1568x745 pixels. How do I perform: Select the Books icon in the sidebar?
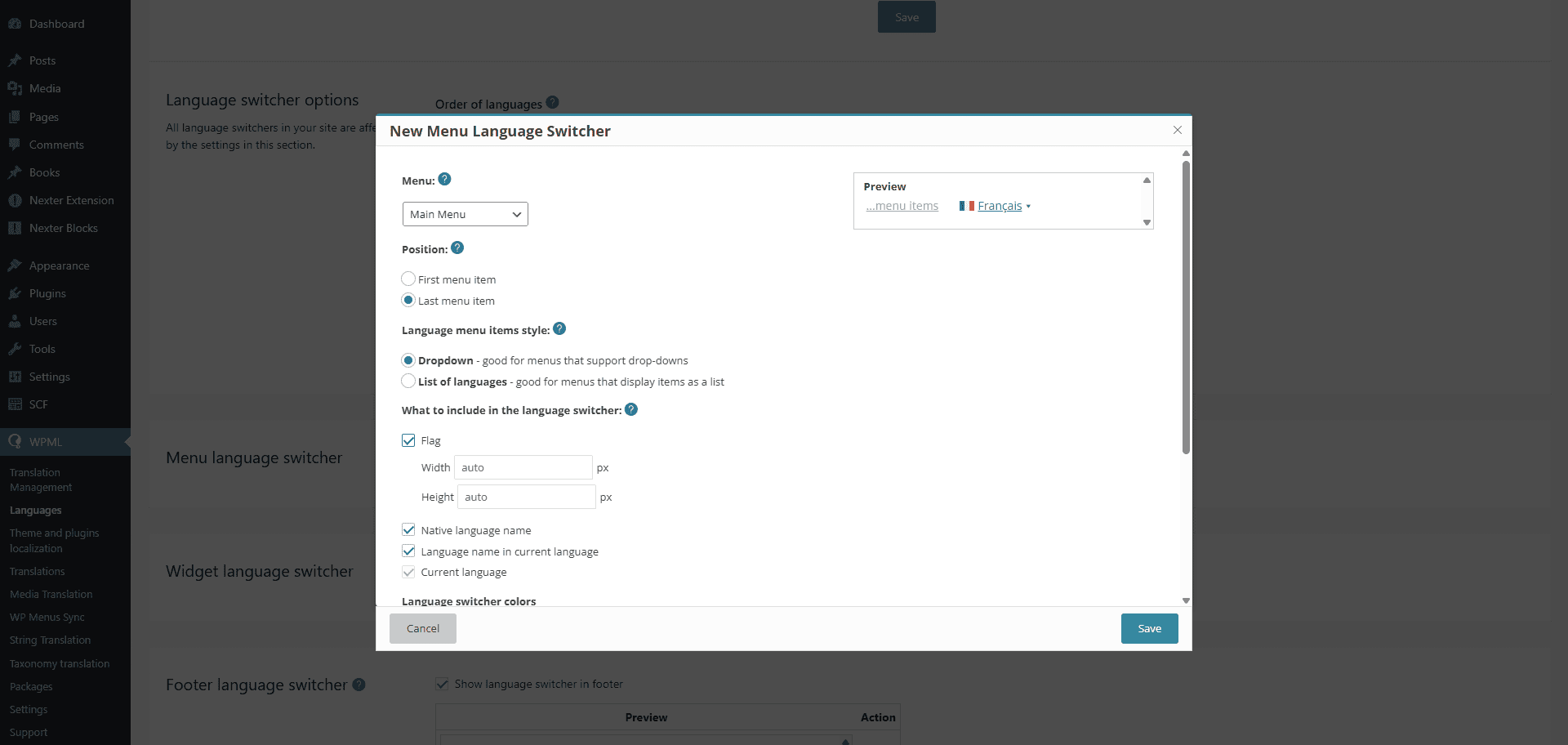(x=14, y=172)
